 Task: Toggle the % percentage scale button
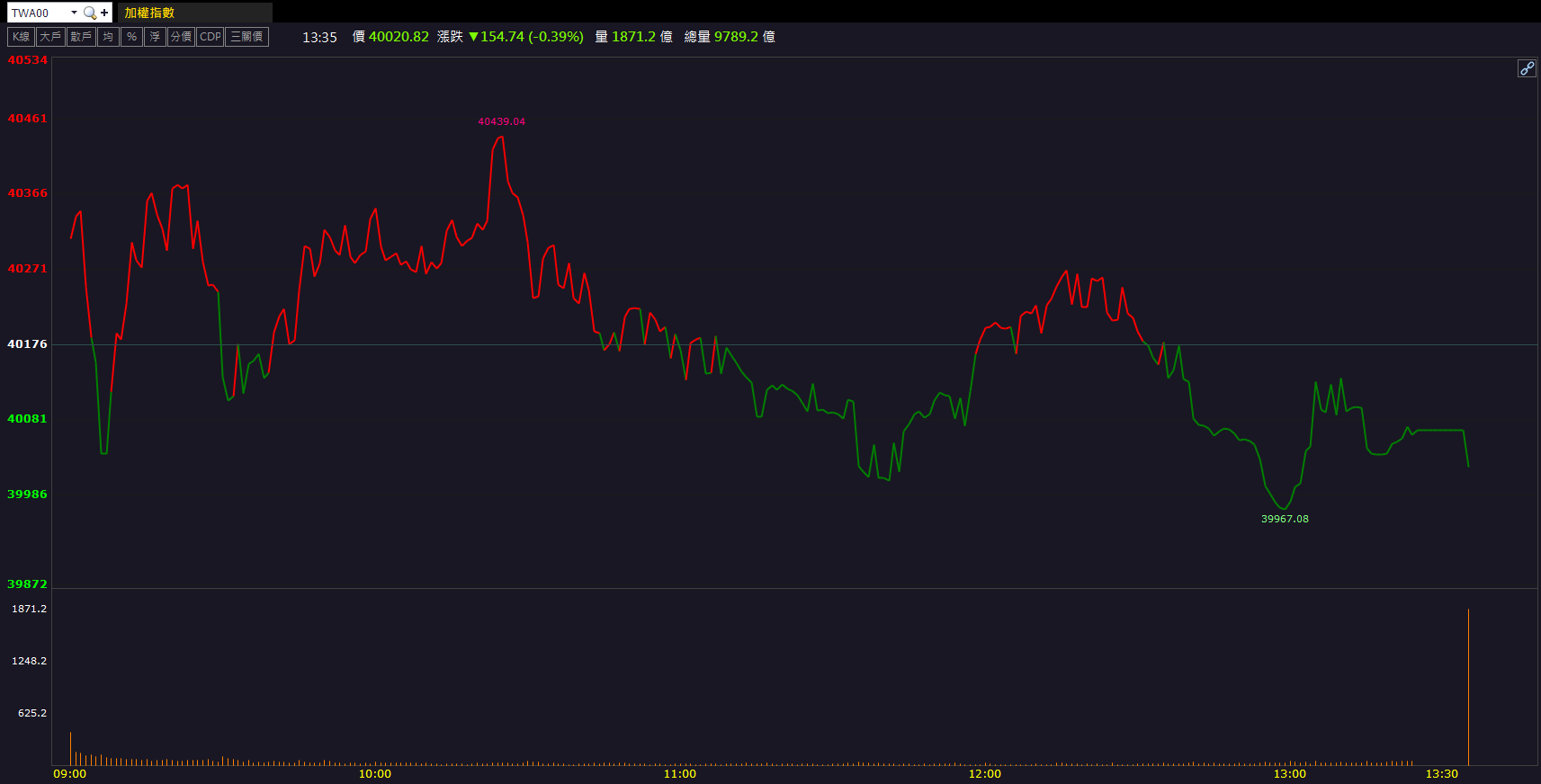click(x=131, y=37)
